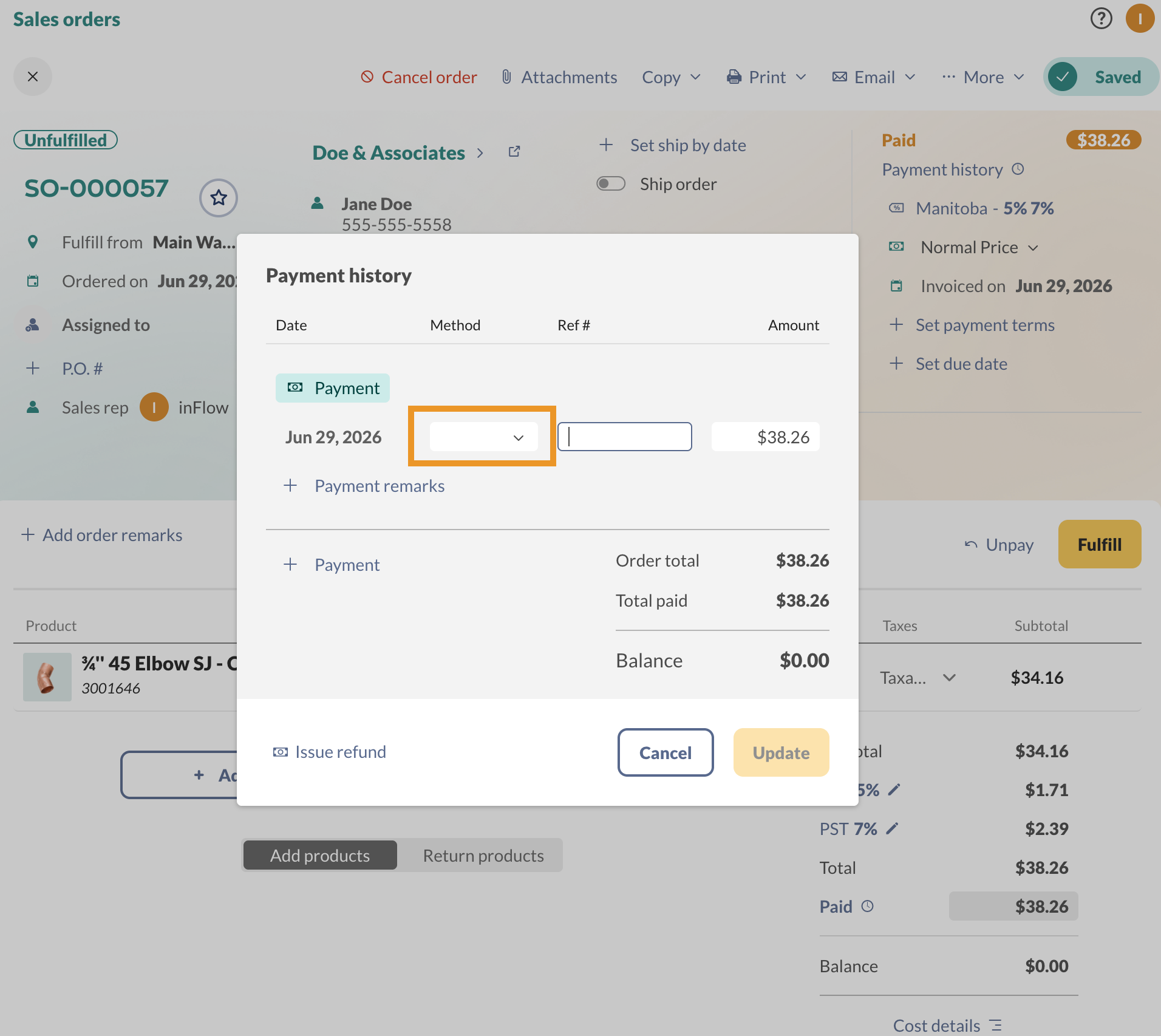
Task: Click the Set ship by date link
Action: pyautogui.click(x=688, y=145)
